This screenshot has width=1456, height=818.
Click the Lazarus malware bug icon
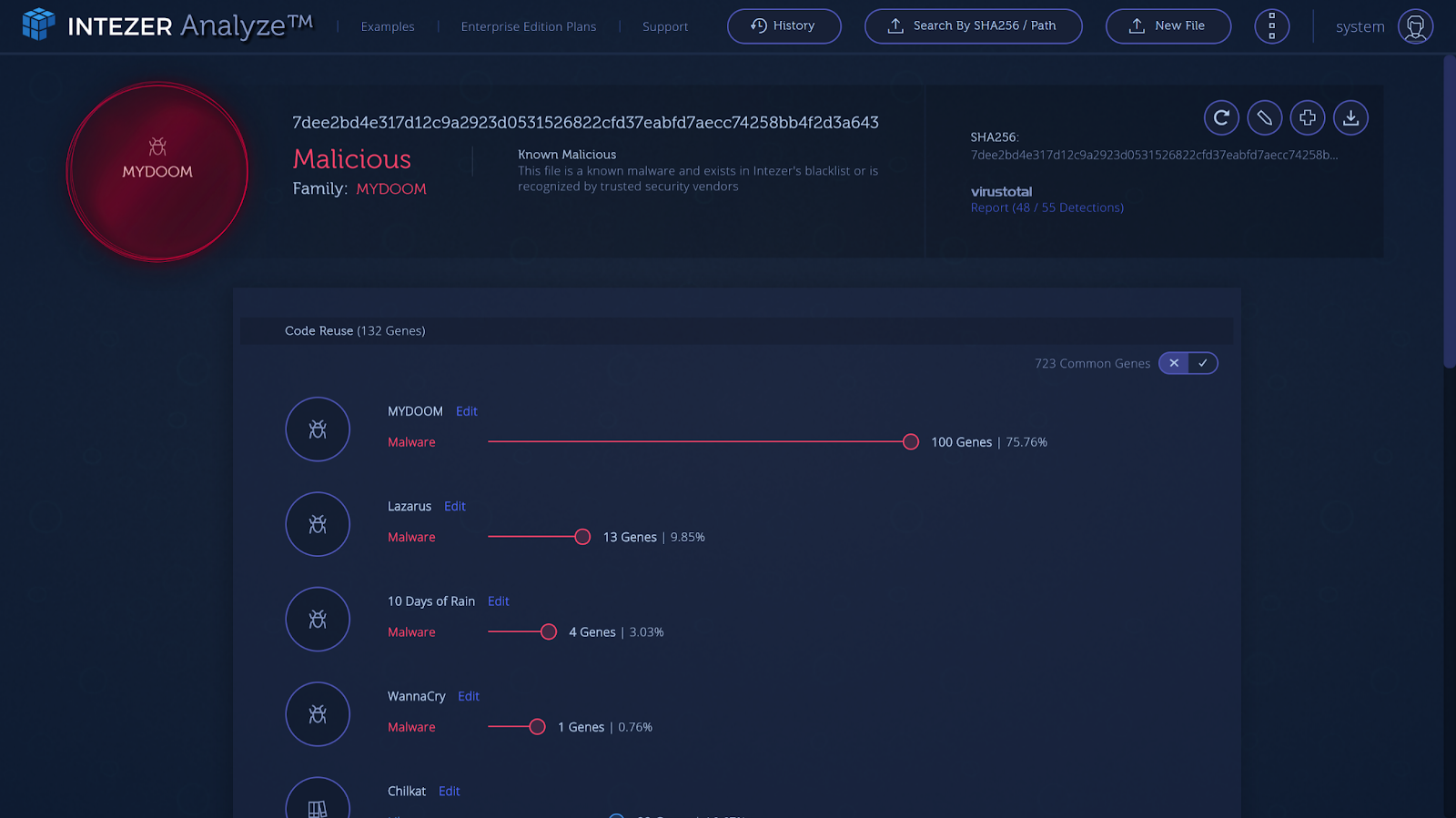click(x=318, y=524)
